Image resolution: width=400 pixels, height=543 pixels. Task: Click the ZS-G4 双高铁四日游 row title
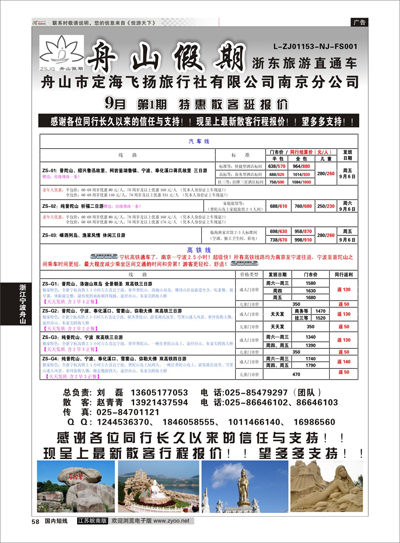[114, 359]
